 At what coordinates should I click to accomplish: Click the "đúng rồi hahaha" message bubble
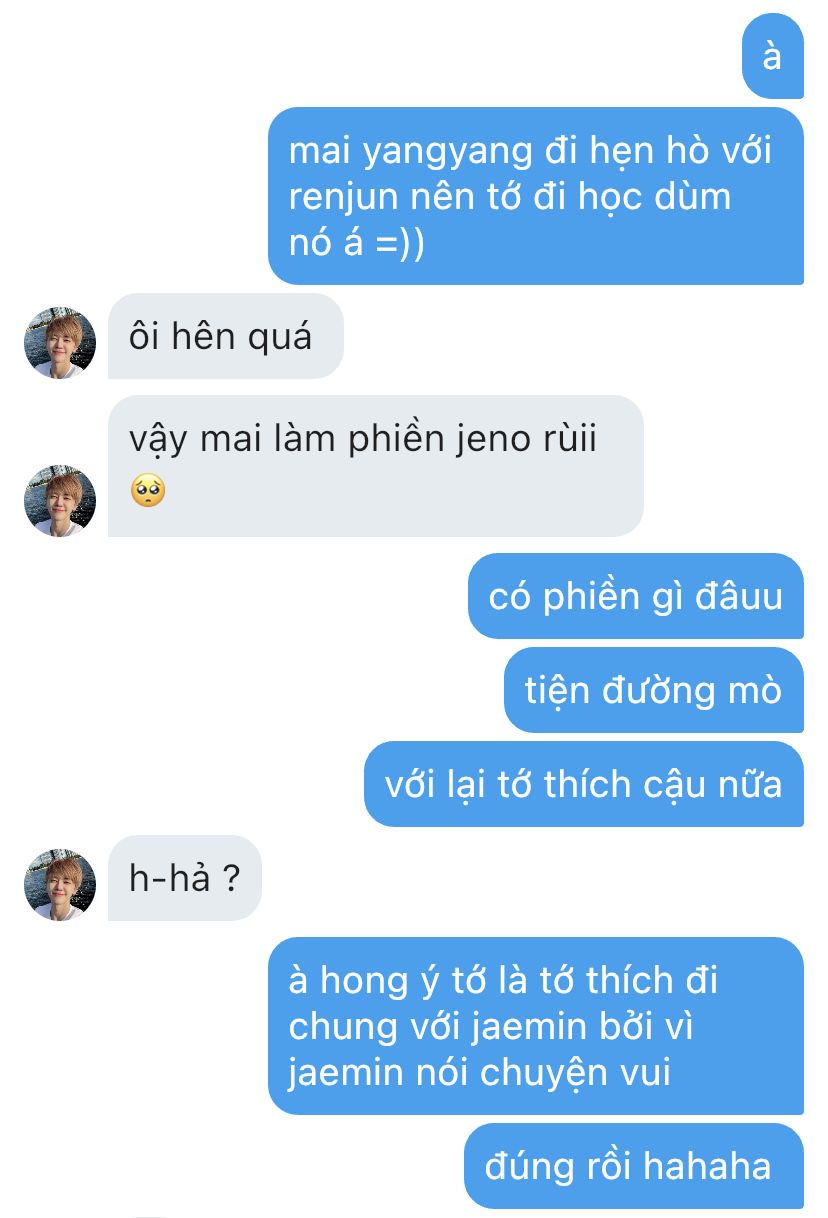[634, 1166]
